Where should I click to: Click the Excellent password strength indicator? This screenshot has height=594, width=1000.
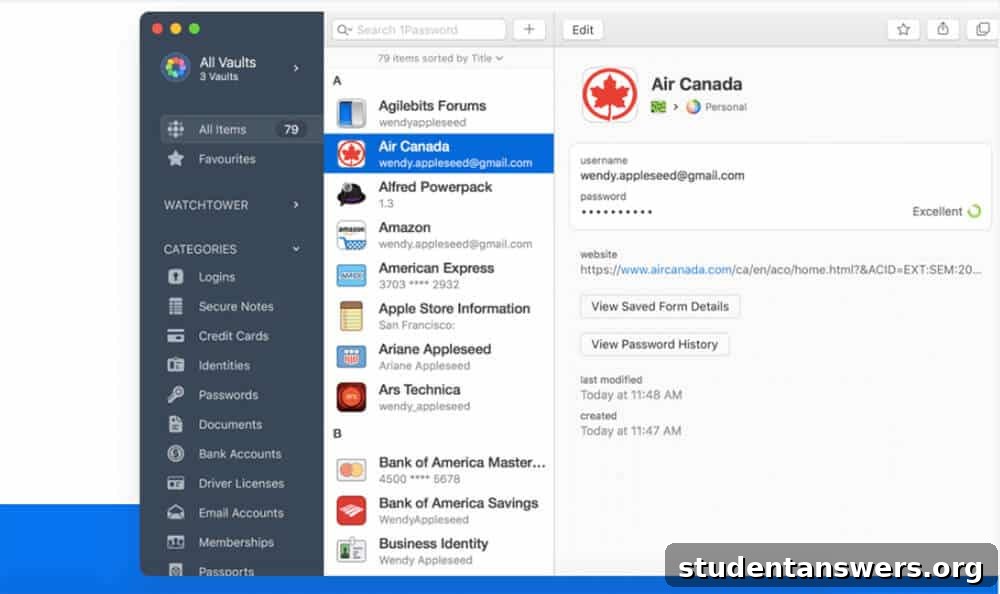tap(946, 211)
